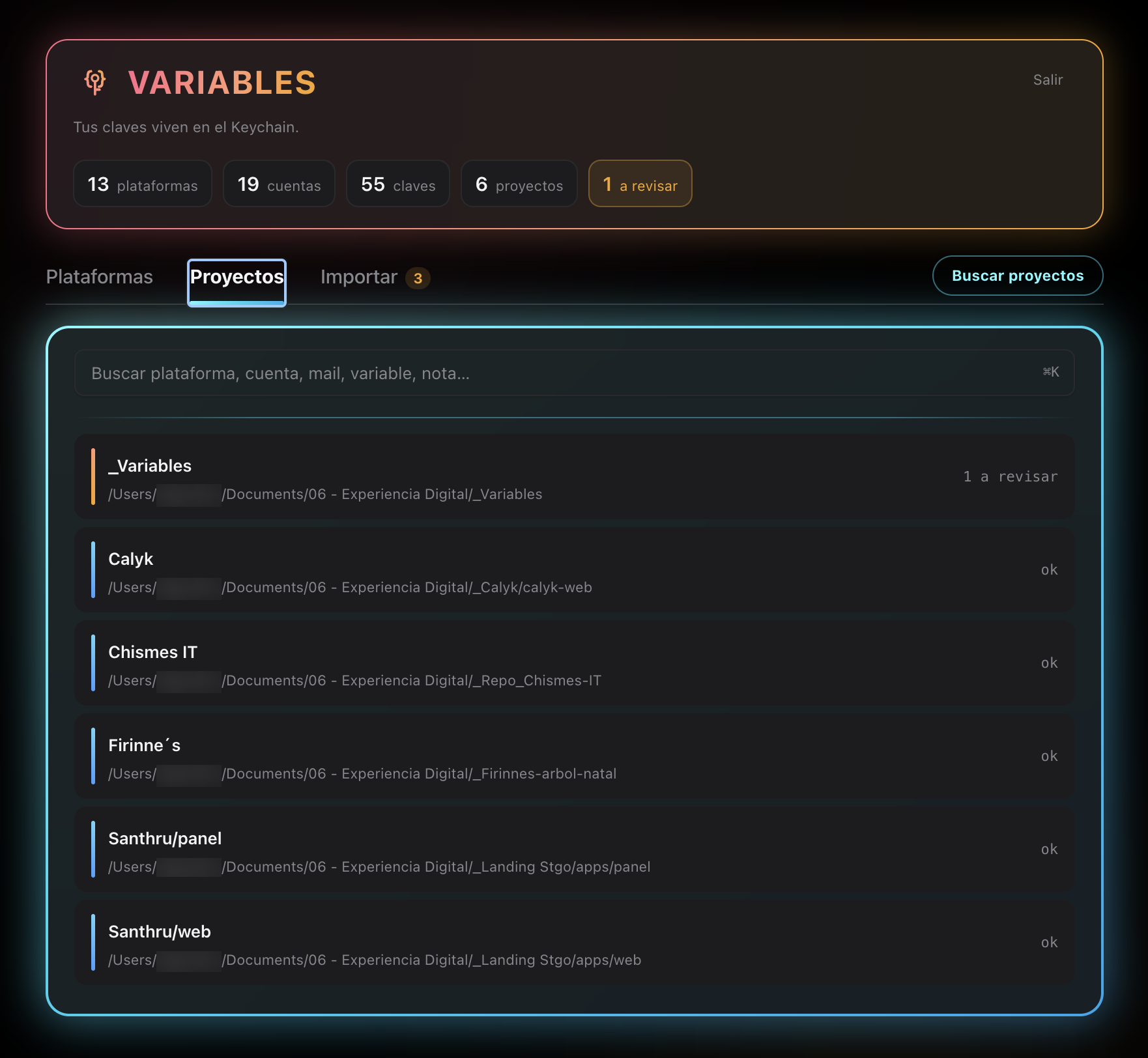
Task: Click the ok status of Santhru/panel
Action: click(x=1049, y=849)
